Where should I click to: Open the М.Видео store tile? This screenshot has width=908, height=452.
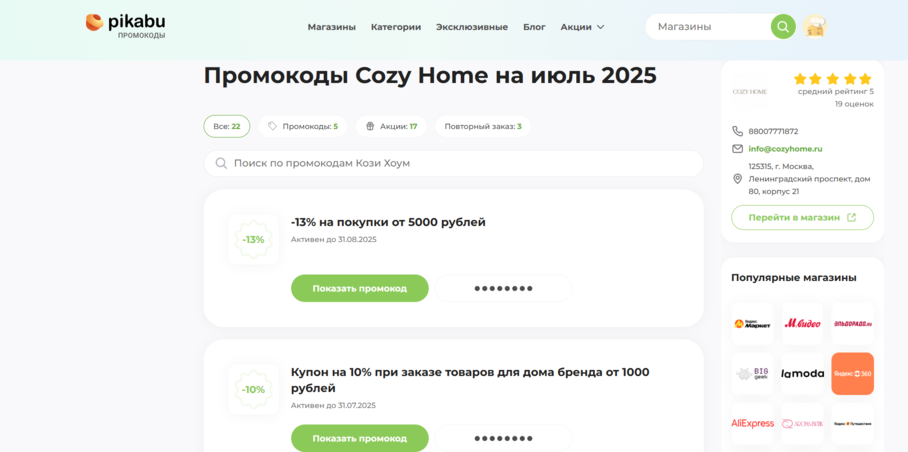click(x=802, y=324)
